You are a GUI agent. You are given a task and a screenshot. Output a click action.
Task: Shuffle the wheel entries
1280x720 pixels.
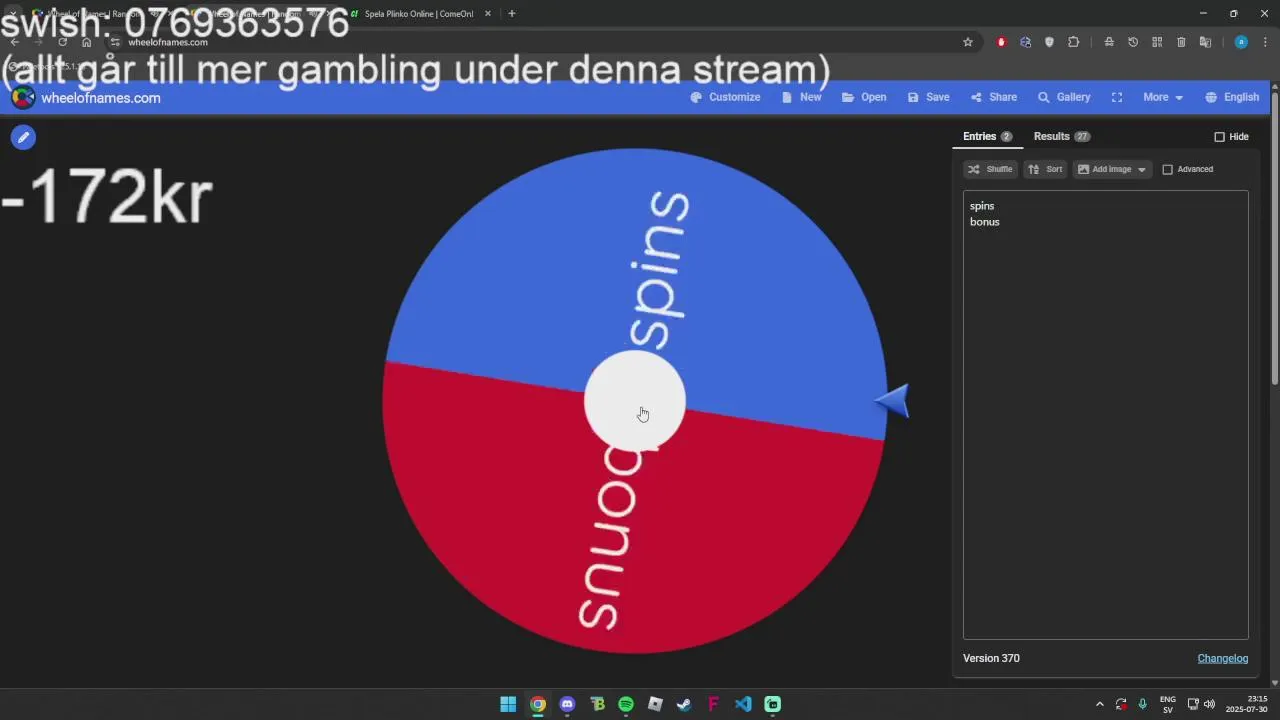(x=990, y=169)
